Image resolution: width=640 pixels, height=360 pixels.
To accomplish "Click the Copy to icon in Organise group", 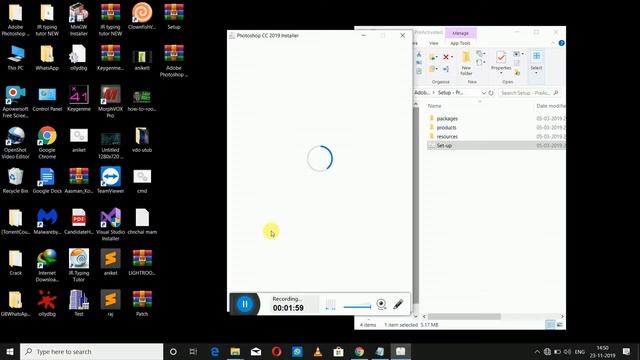I will [x=432, y=69].
